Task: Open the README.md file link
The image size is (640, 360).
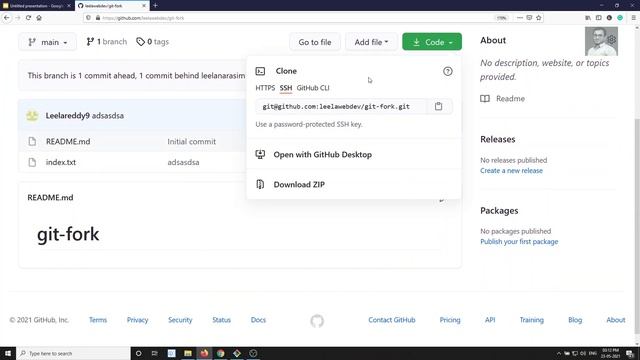Action: [x=68, y=142]
